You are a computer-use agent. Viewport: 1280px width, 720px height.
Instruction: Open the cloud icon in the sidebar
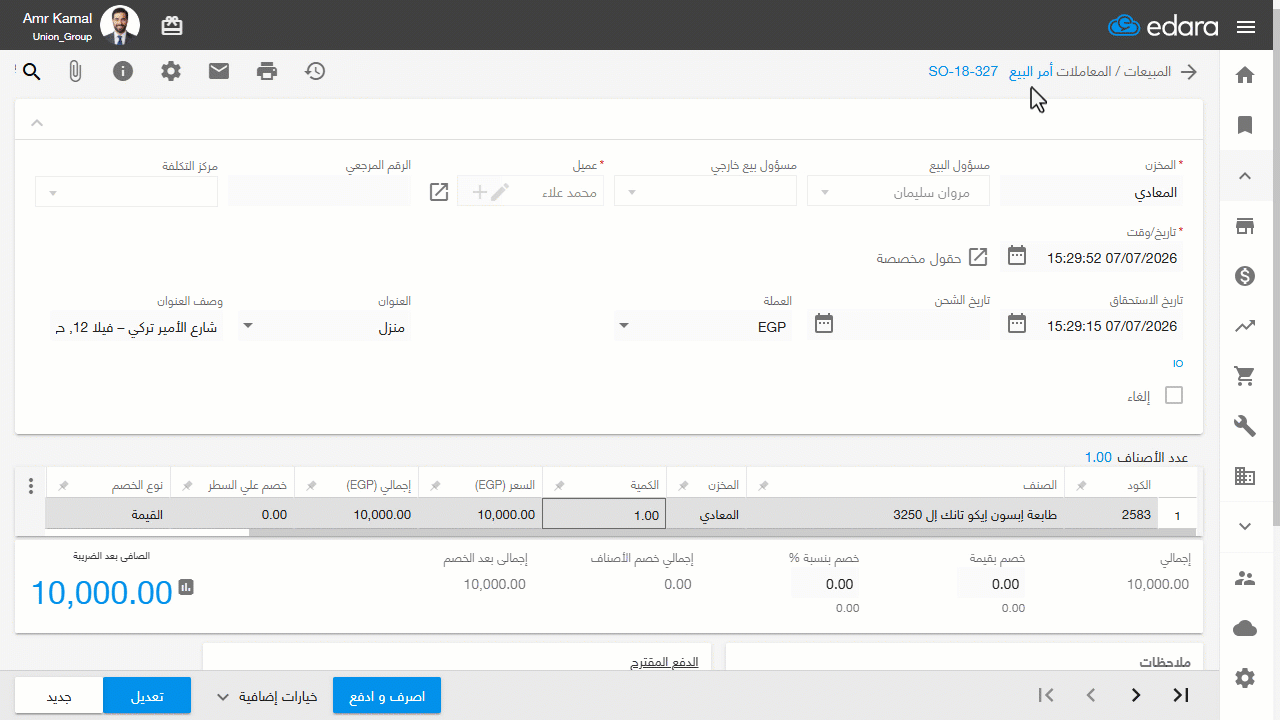[1245, 628]
